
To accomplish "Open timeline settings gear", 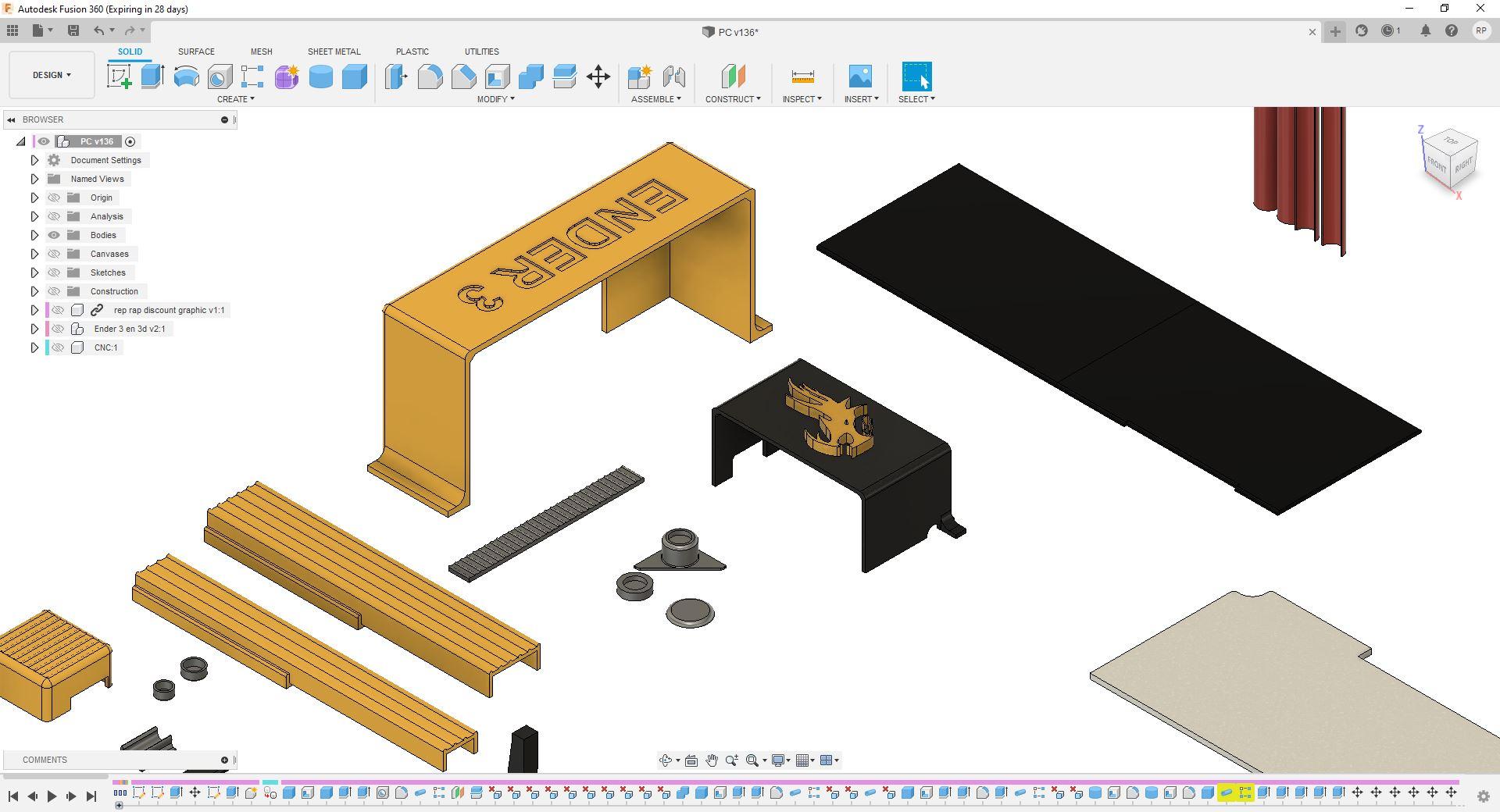I will 1483,796.
